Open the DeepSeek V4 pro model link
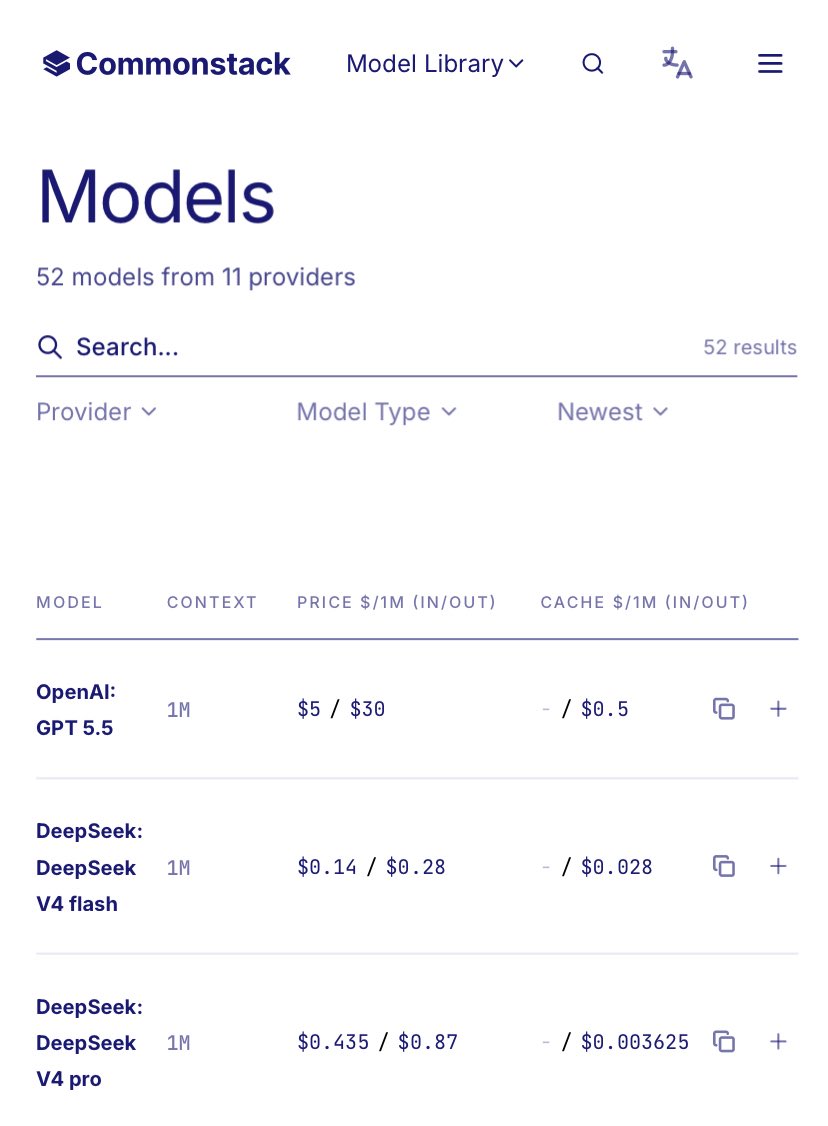 (x=89, y=1042)
